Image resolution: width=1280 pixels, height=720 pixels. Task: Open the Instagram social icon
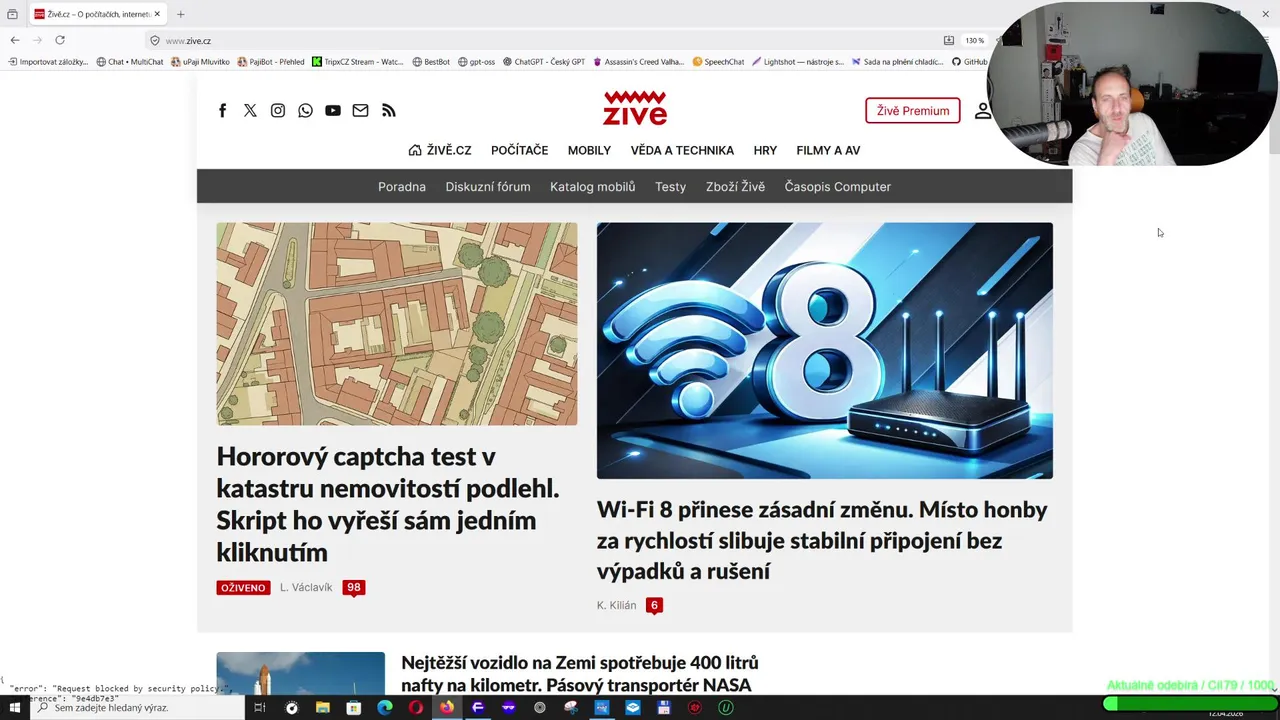(x=278, y=111)
